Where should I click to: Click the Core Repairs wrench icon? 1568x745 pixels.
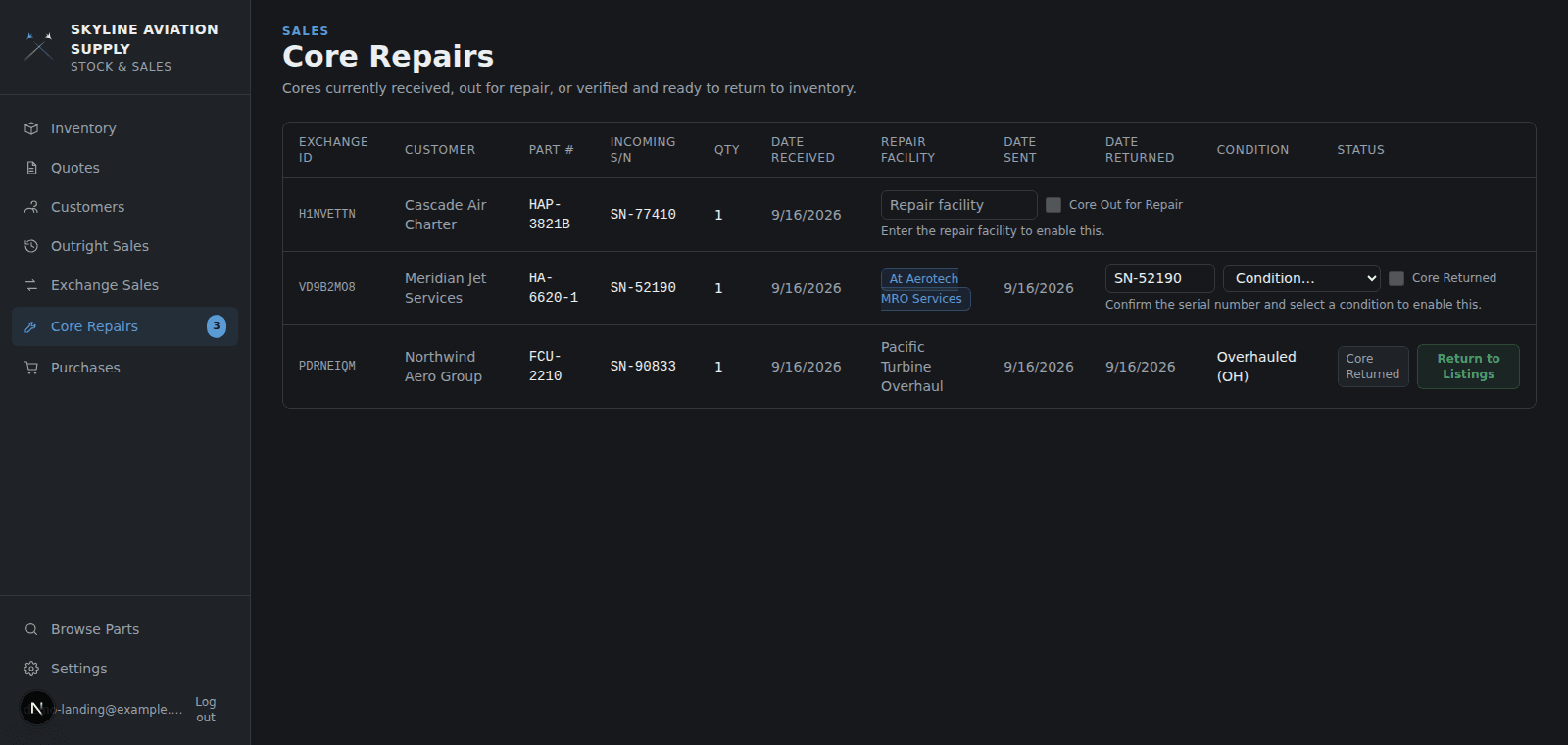click(31, 326)
